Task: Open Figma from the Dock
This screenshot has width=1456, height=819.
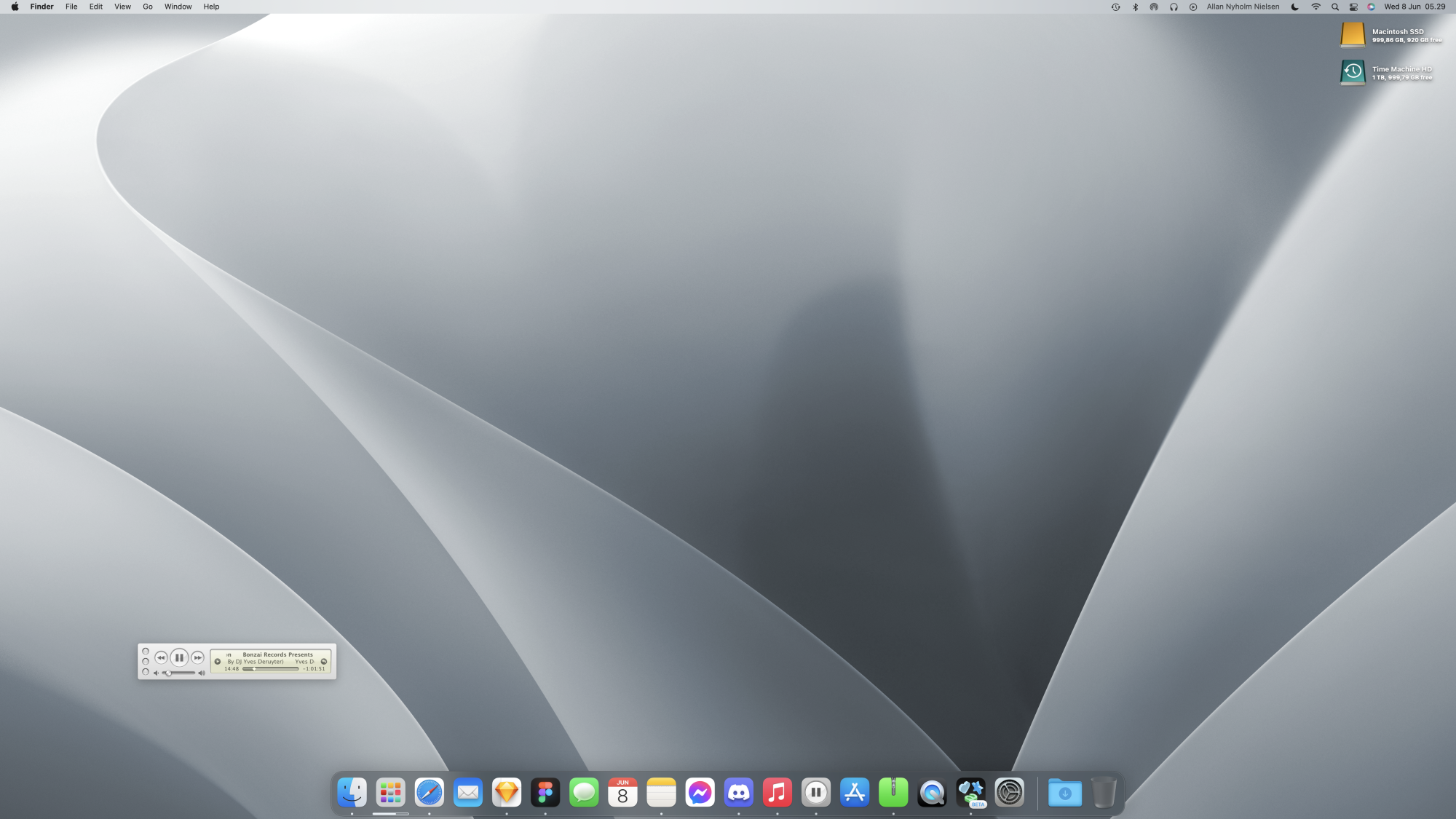Action: tap(545, 792)
